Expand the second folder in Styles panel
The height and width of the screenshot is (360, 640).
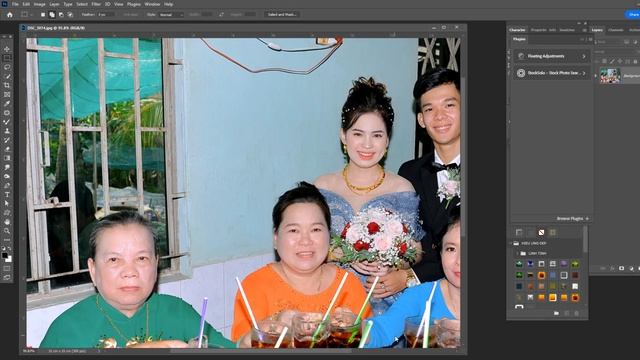pos(517,253)
